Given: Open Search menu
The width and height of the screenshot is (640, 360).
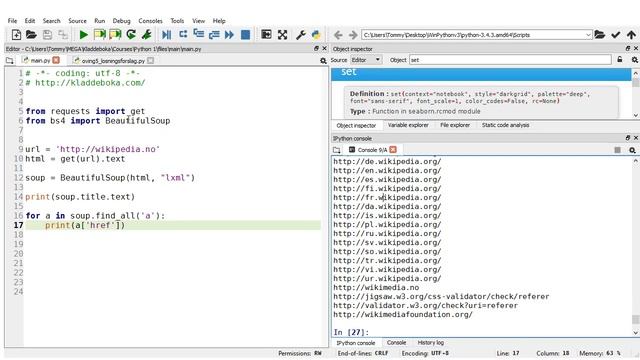Looking at the screenshot, I should [x=51, y=21].
